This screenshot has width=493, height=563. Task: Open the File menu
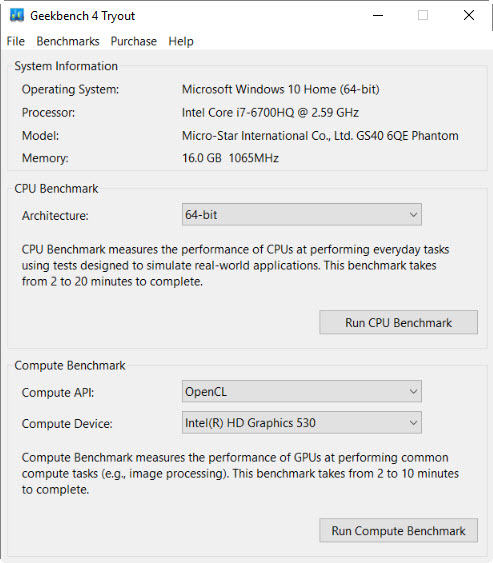[x=15, y=41]
